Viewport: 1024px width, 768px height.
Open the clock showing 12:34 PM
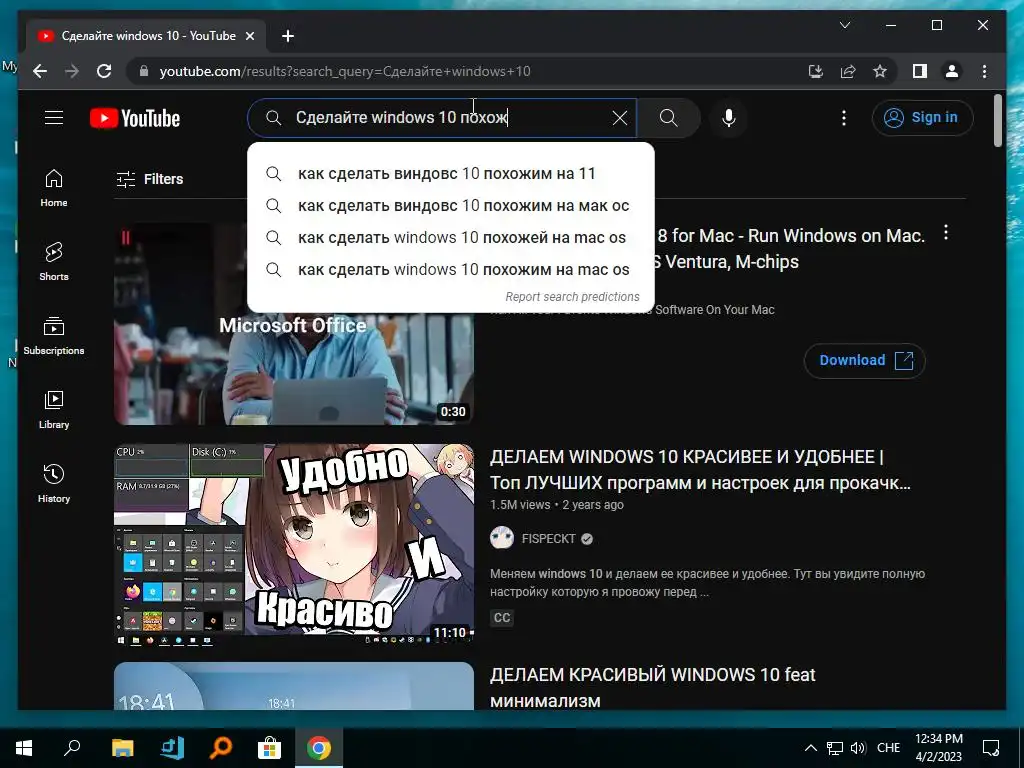938,748
